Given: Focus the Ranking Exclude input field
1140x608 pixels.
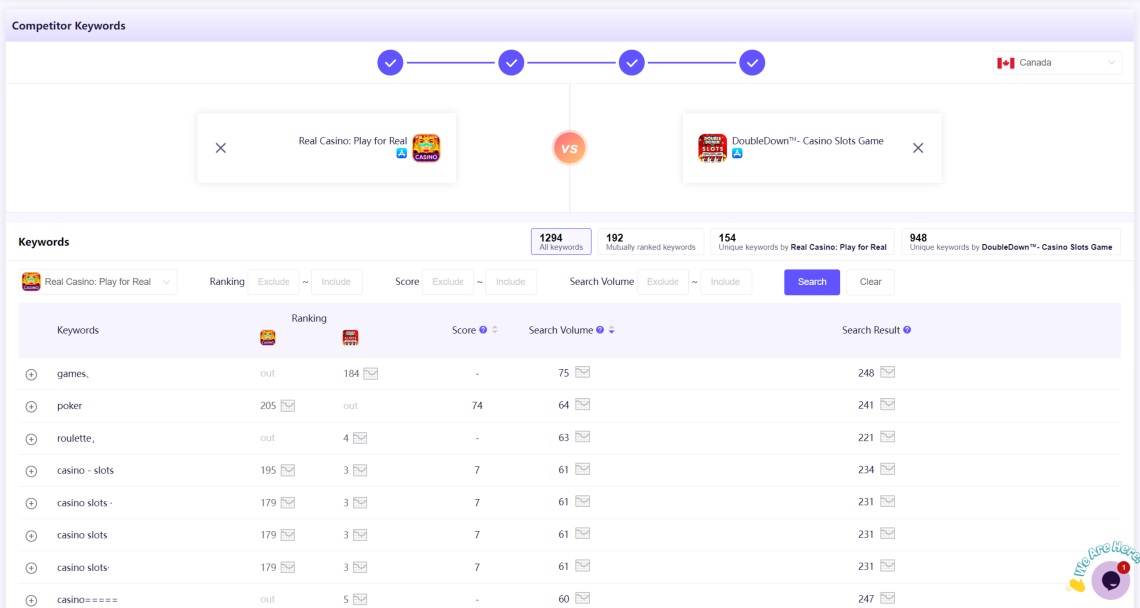Looking at the screenshot, I should coord(273,282).
